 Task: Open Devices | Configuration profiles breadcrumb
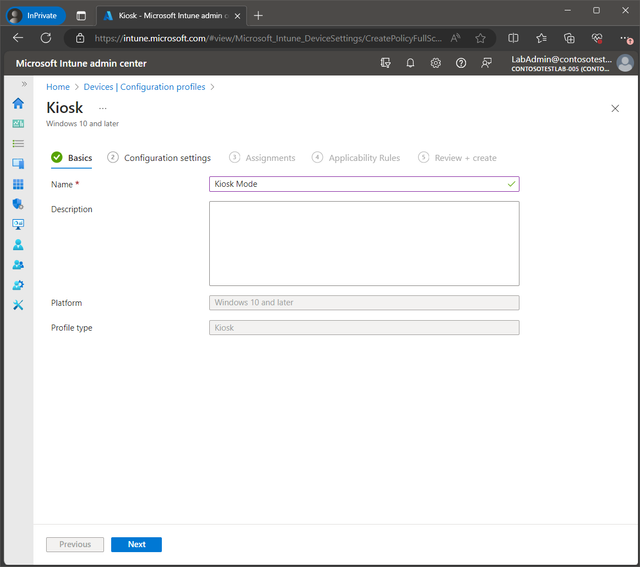pos(144,87)
